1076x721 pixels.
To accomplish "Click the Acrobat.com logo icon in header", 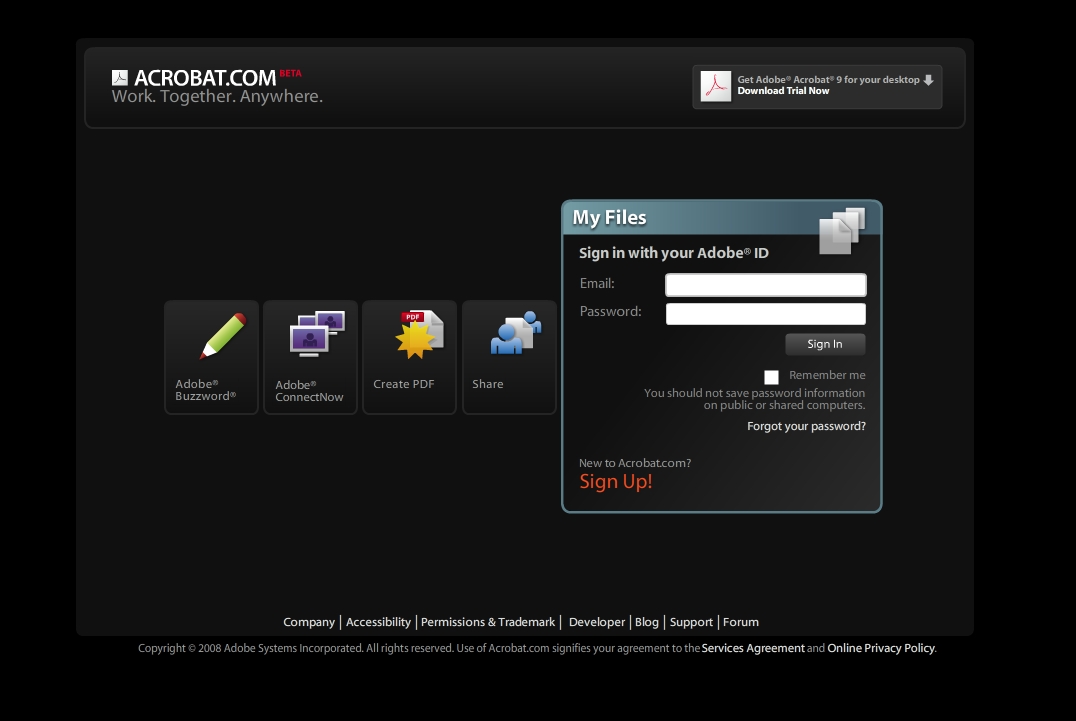I will [x=120, y=78].
